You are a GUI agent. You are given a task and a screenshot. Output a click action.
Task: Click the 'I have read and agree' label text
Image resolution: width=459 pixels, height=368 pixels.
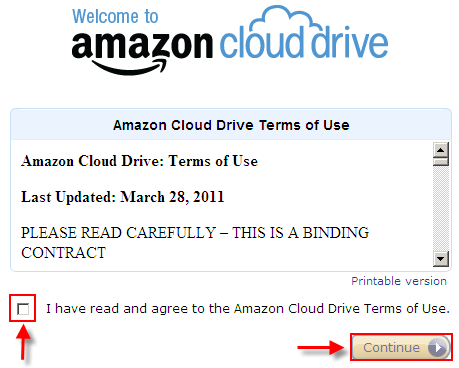[248, 309]
